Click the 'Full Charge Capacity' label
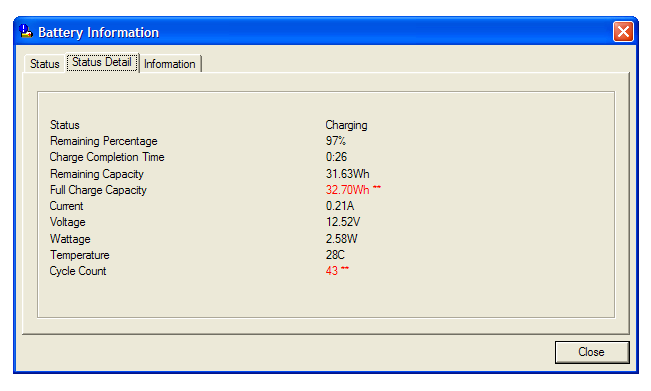The height and width of the screenshot is (391, 651). (98, 190)
